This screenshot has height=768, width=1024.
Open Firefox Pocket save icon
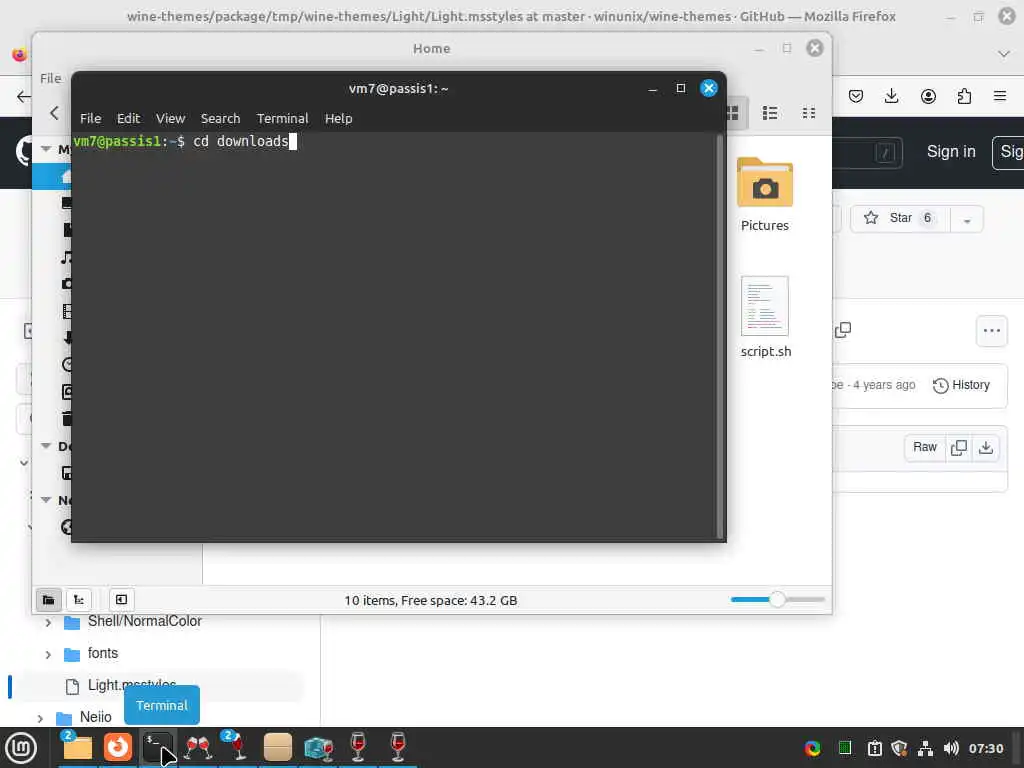(x=856, y=97)
